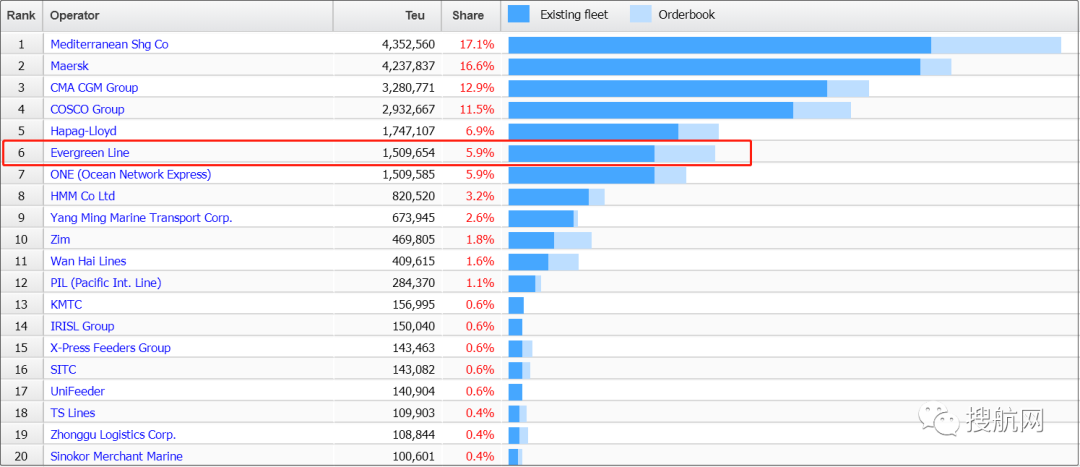
Task: Open the Wan Hai Lines link
Action: click(88, 261)
